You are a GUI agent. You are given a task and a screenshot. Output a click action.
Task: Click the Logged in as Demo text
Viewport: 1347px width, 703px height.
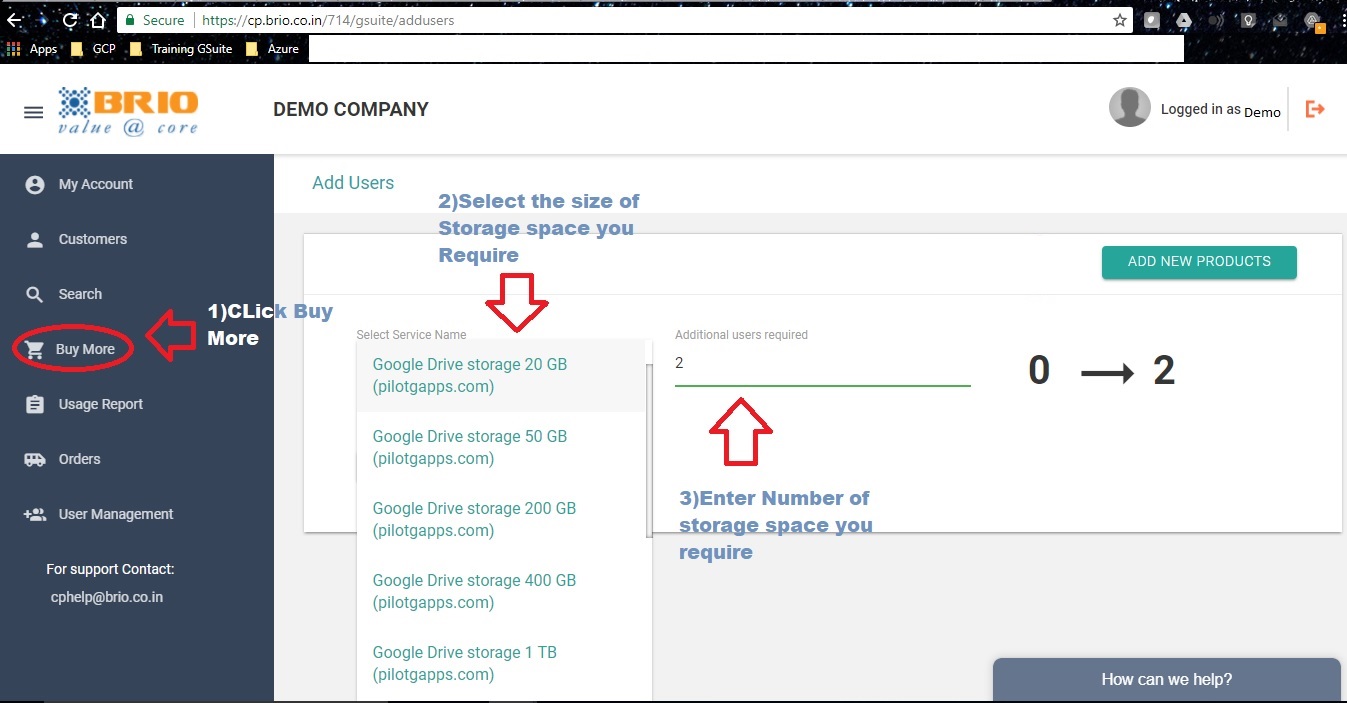(x=1221, y=110)
